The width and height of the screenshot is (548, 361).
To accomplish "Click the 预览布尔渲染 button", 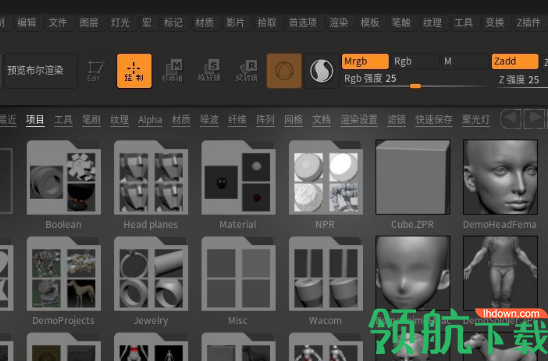I will (40, 71).
